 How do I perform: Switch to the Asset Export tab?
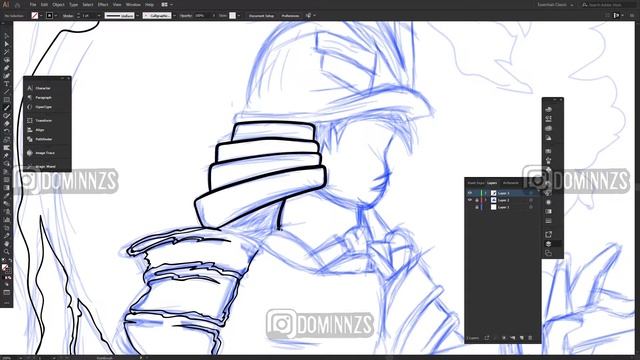pos(476,183)
